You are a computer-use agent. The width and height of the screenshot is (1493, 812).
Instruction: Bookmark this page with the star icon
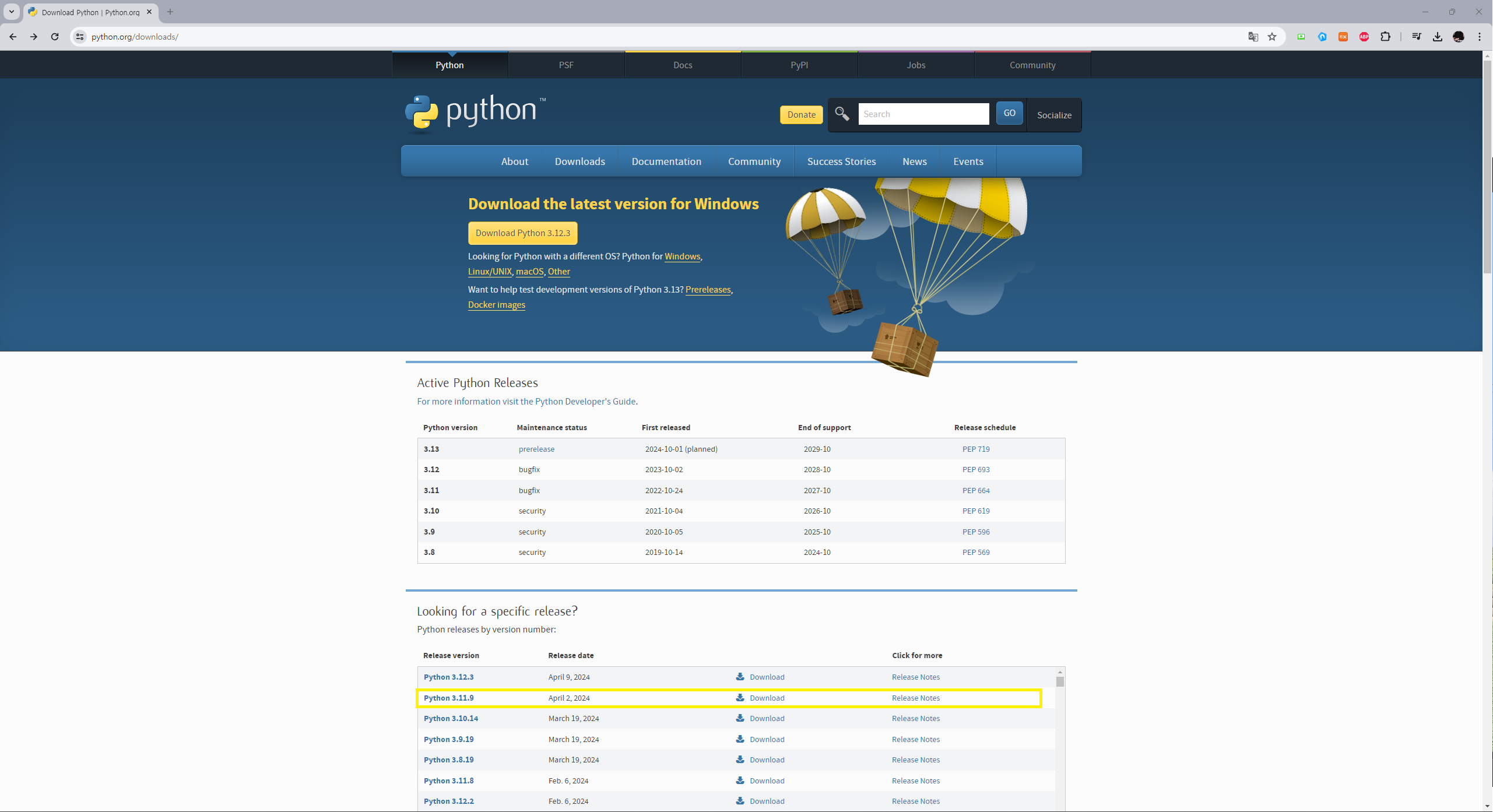[1272, 37]
